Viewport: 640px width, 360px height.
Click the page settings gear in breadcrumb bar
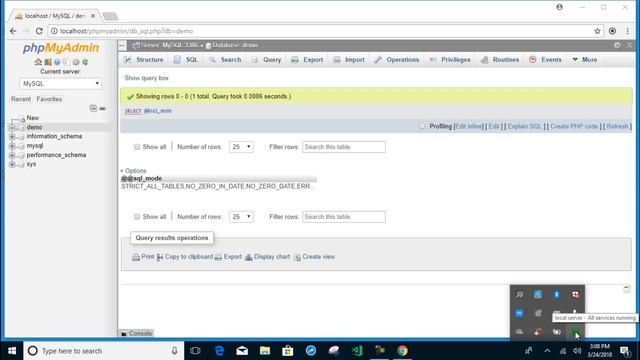tap(617, 45)
